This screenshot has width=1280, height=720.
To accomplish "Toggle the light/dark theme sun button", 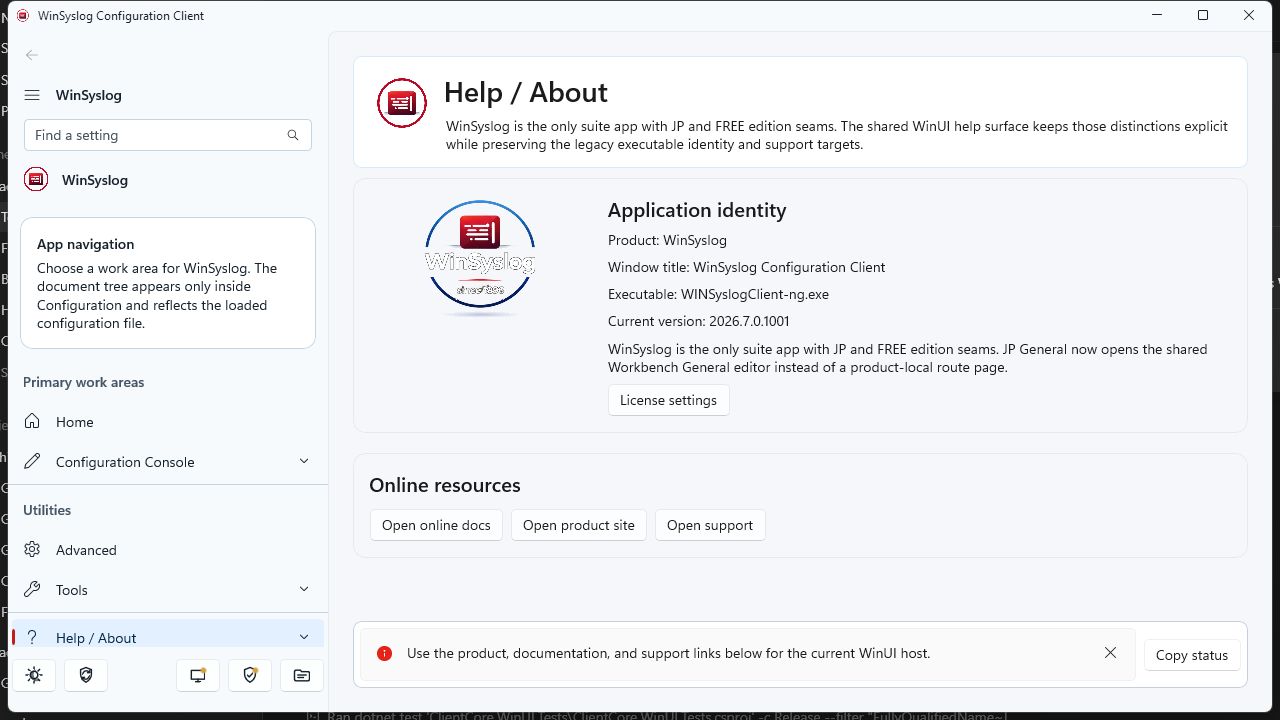I will point(34,675).
